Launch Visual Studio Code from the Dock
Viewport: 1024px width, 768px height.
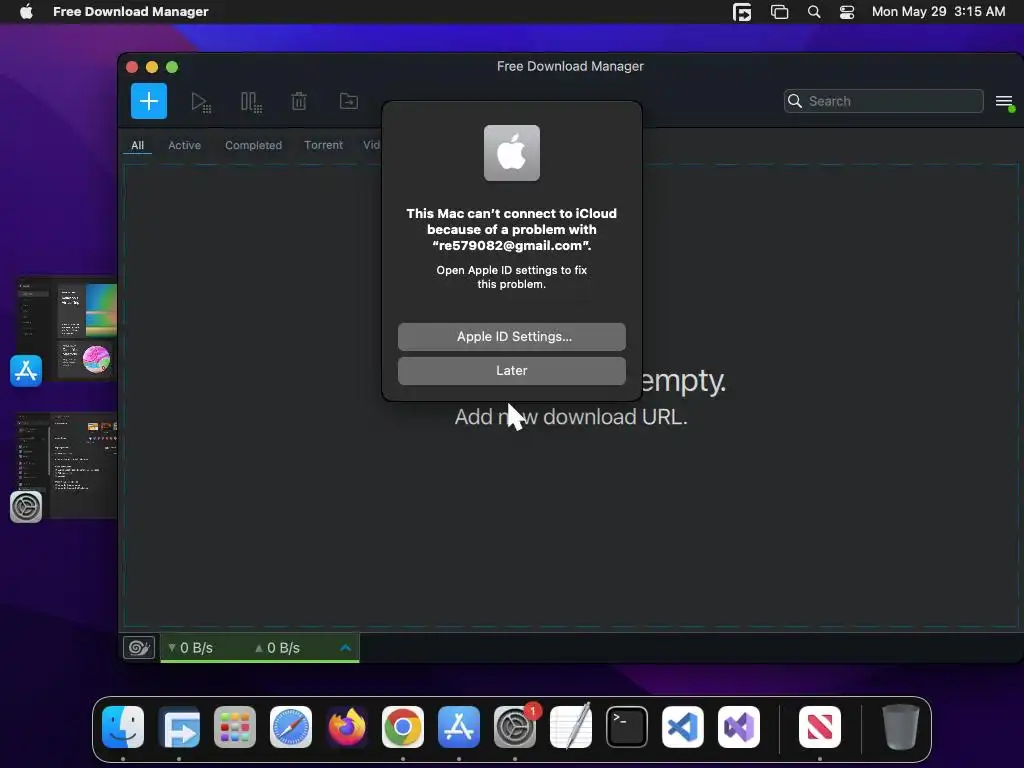[683, 727]
